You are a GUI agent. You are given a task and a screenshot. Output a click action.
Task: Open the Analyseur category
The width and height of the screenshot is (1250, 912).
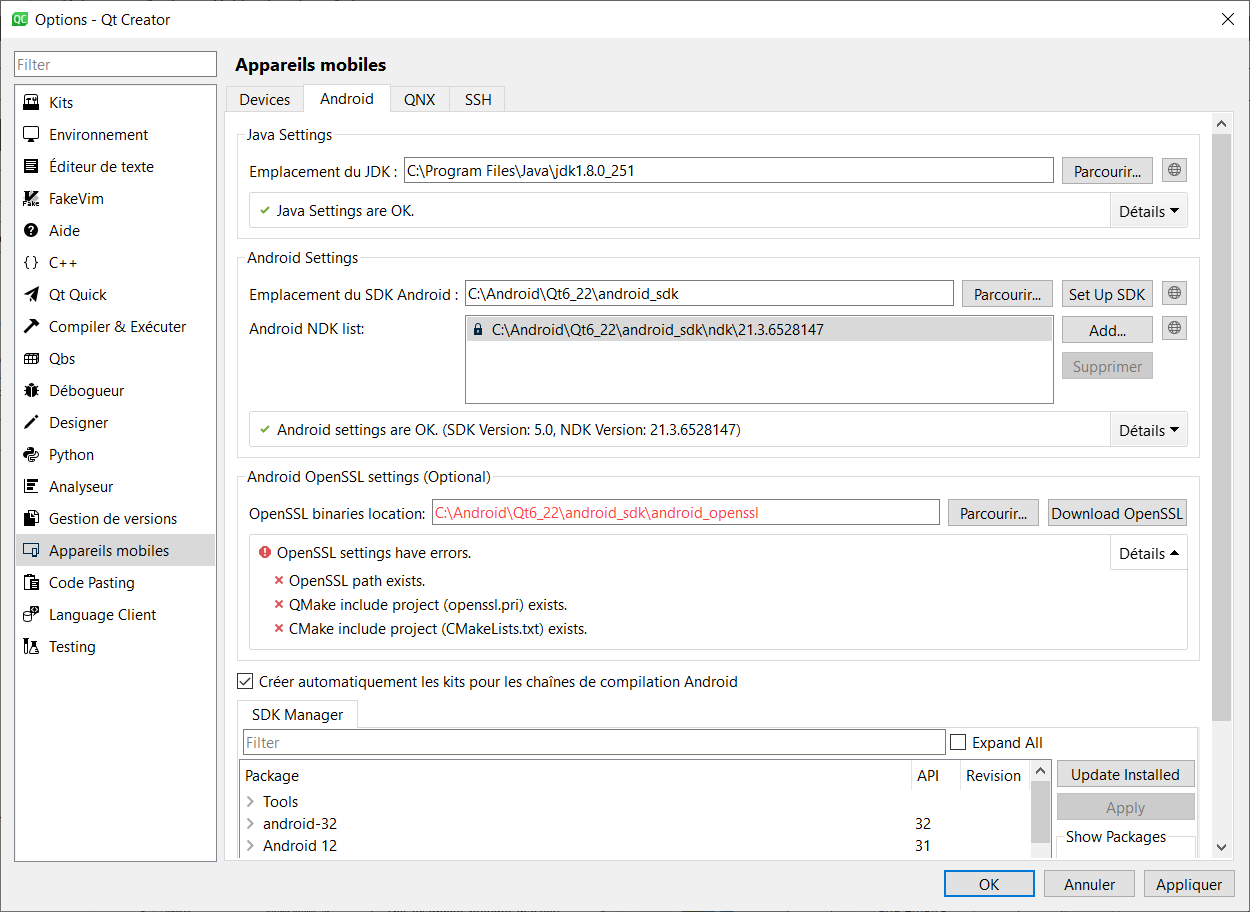point(115,487)
